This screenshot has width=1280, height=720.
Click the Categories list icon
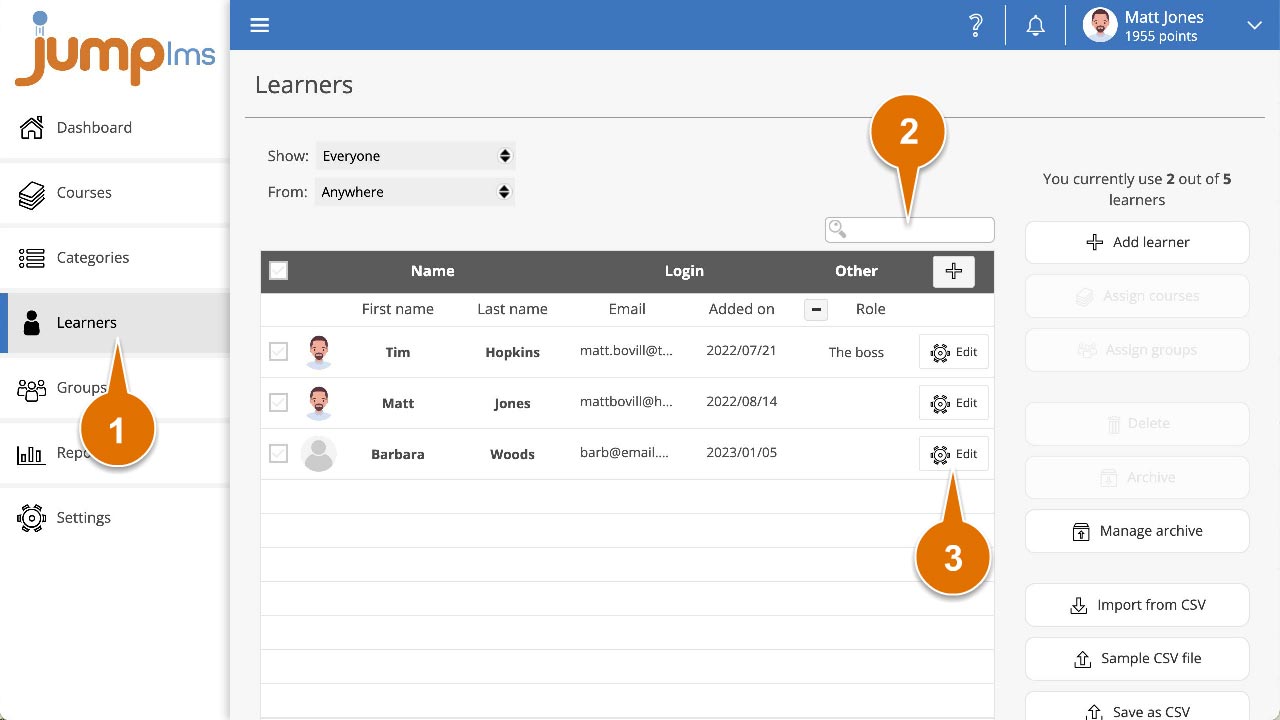coord(32,258)
